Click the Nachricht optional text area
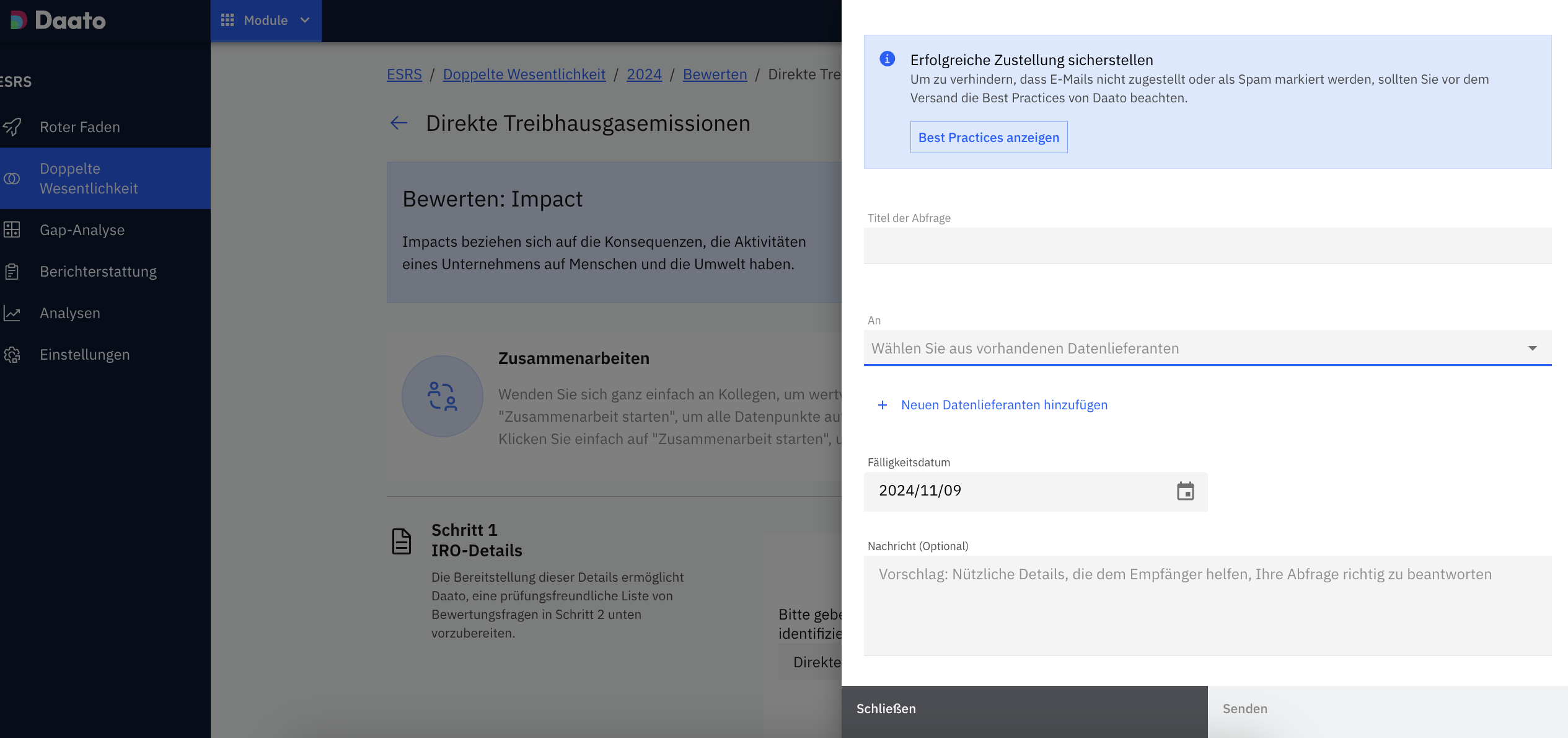The image size is (1568, 738). pos(1207,605)
